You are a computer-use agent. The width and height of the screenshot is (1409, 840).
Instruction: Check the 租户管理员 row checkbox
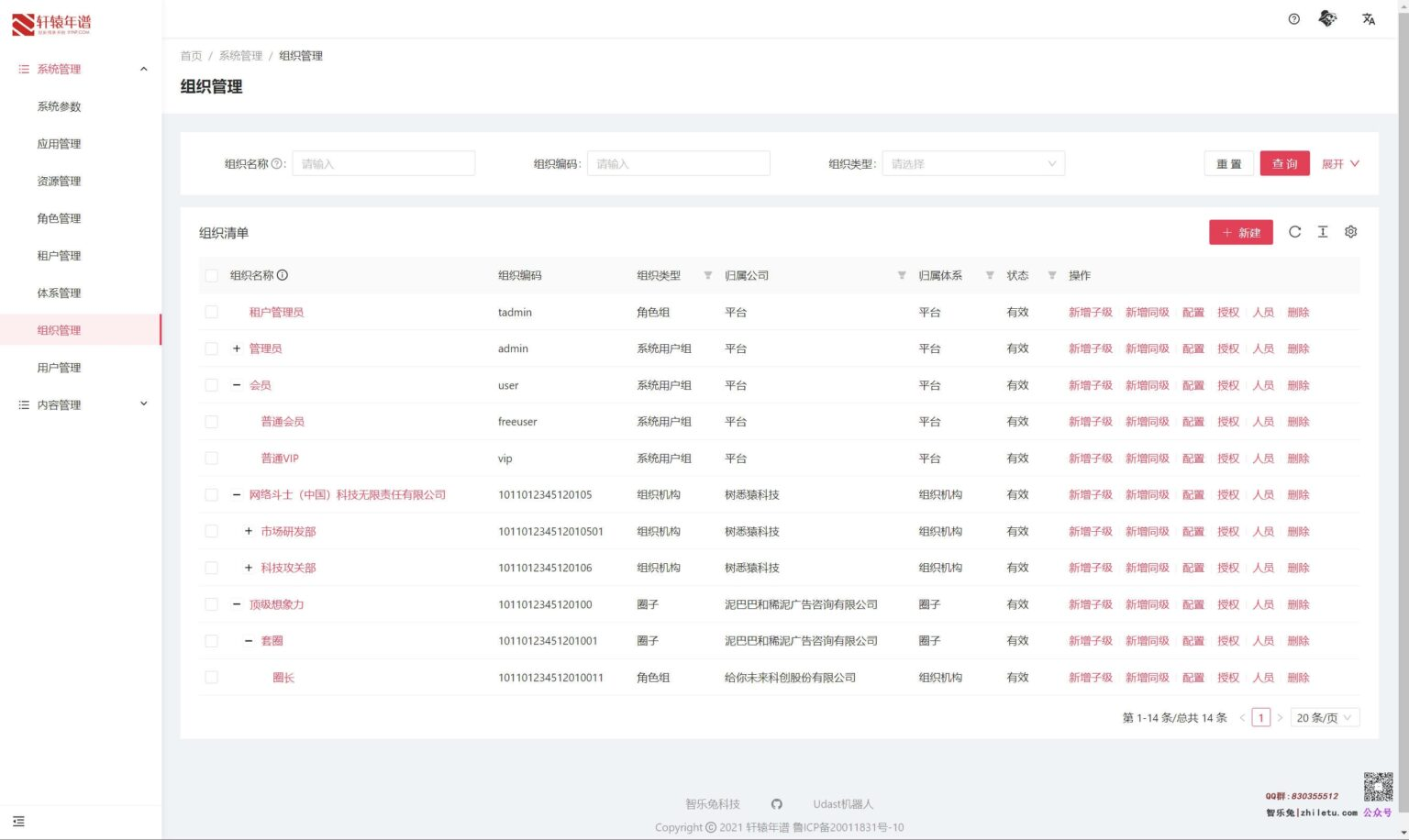[212, 312]
